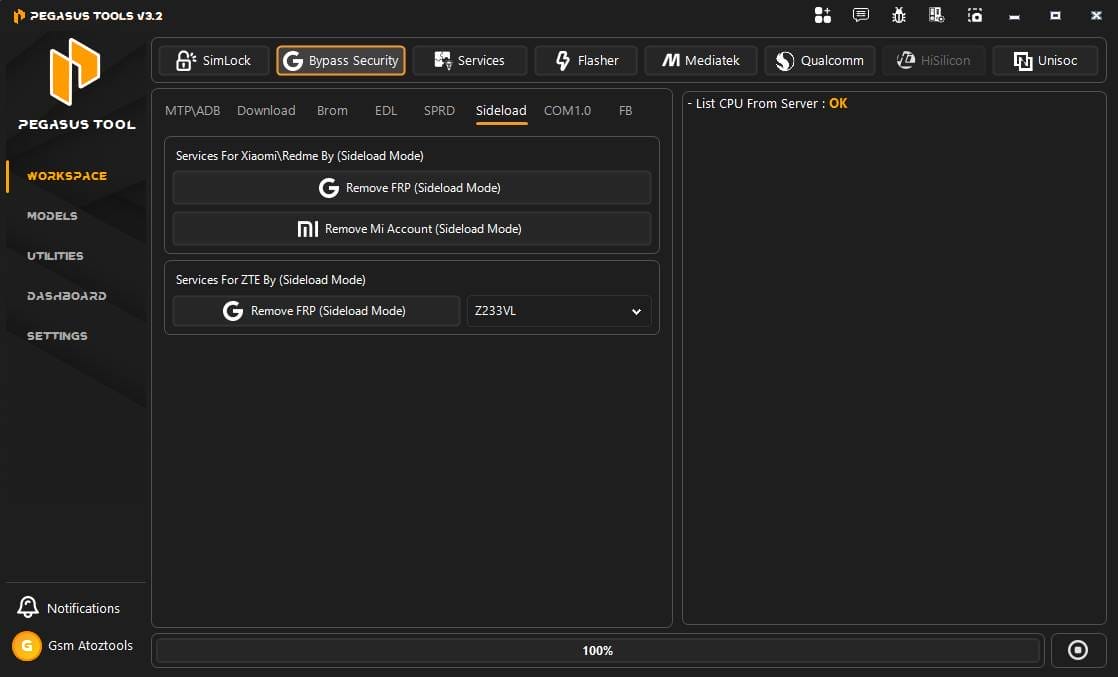Click the bug report icon in titlebar

[898, 15]
